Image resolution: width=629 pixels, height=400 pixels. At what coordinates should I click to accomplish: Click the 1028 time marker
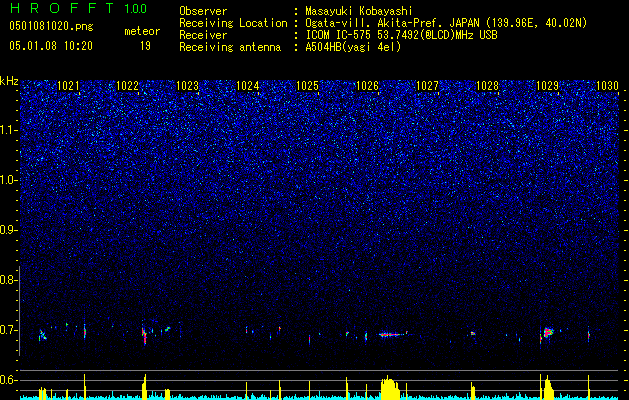tap(487, 86)
